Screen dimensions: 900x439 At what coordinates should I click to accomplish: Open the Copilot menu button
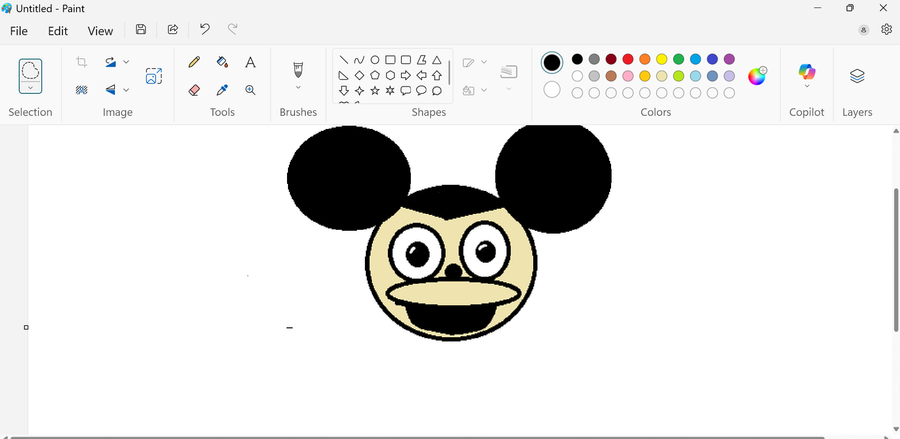(807, 71)
